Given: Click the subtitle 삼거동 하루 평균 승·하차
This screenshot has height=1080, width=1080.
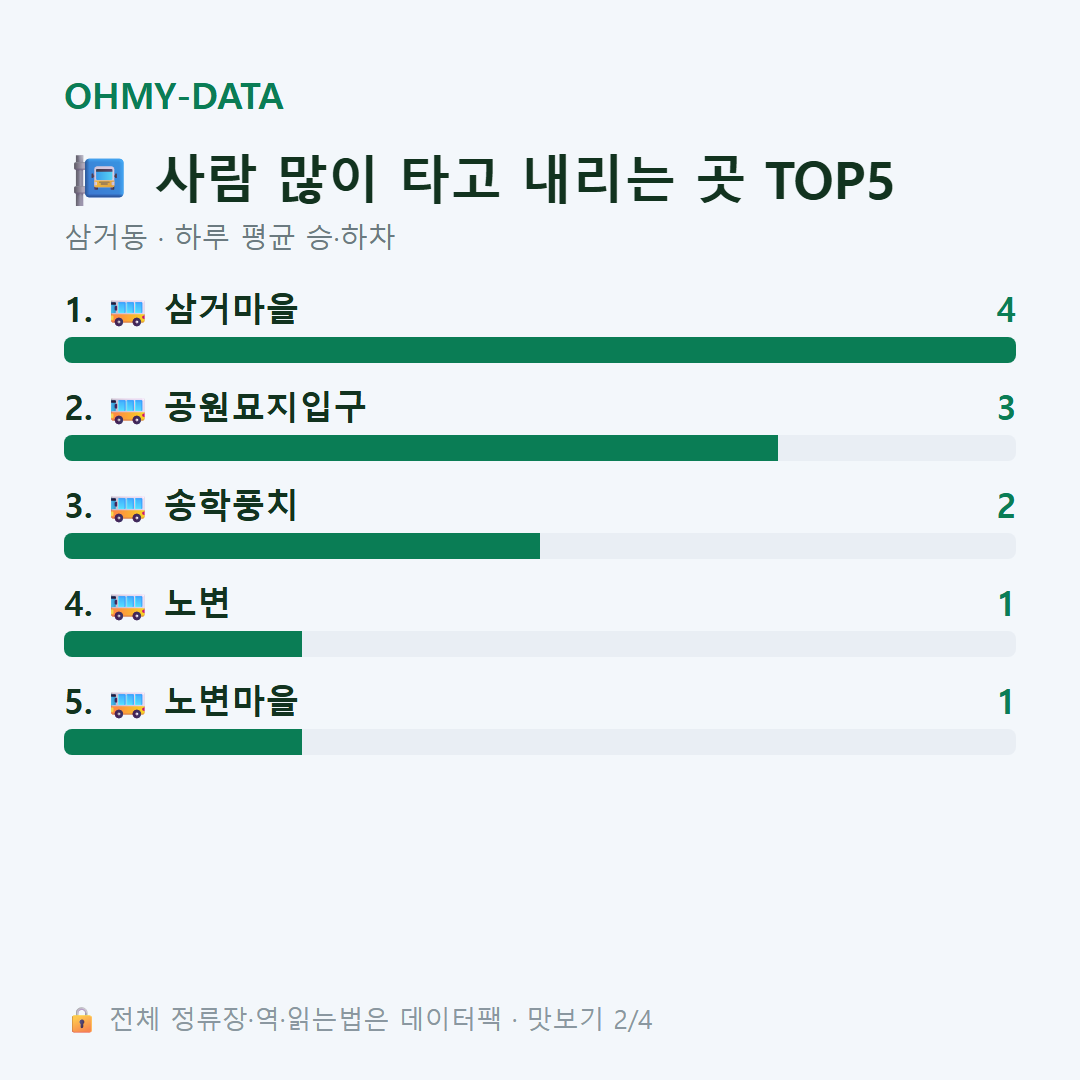Looking at the screenshot, I should tap(230, 236).
